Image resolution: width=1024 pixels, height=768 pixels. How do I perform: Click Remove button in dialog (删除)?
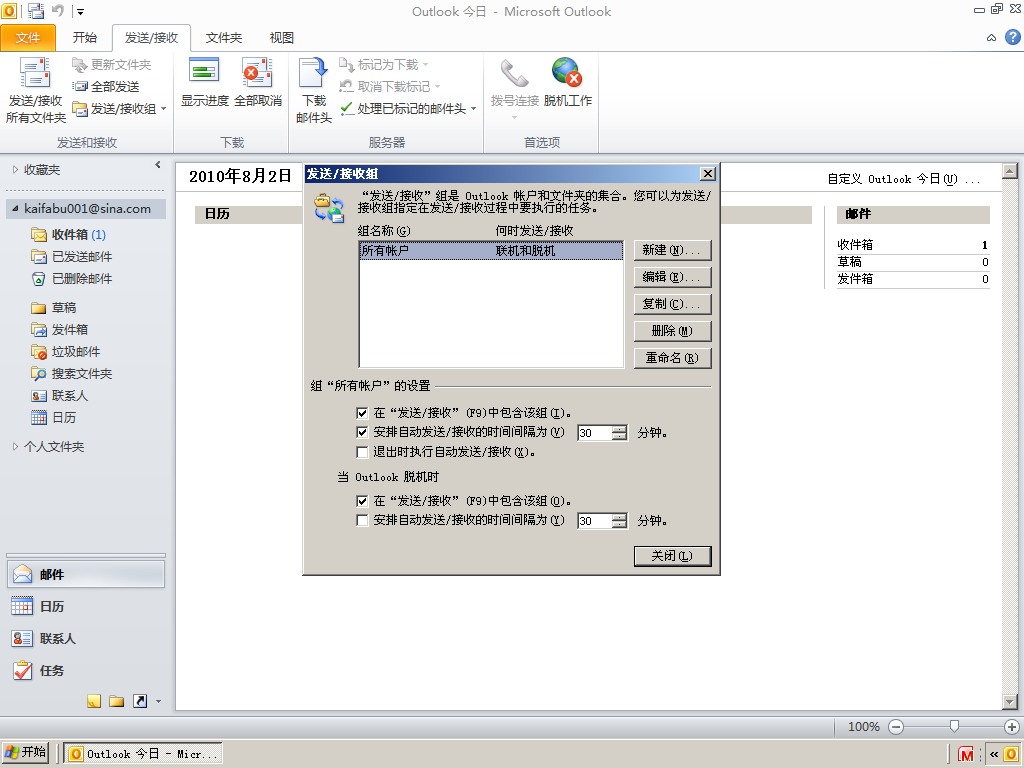click(672, 331)
